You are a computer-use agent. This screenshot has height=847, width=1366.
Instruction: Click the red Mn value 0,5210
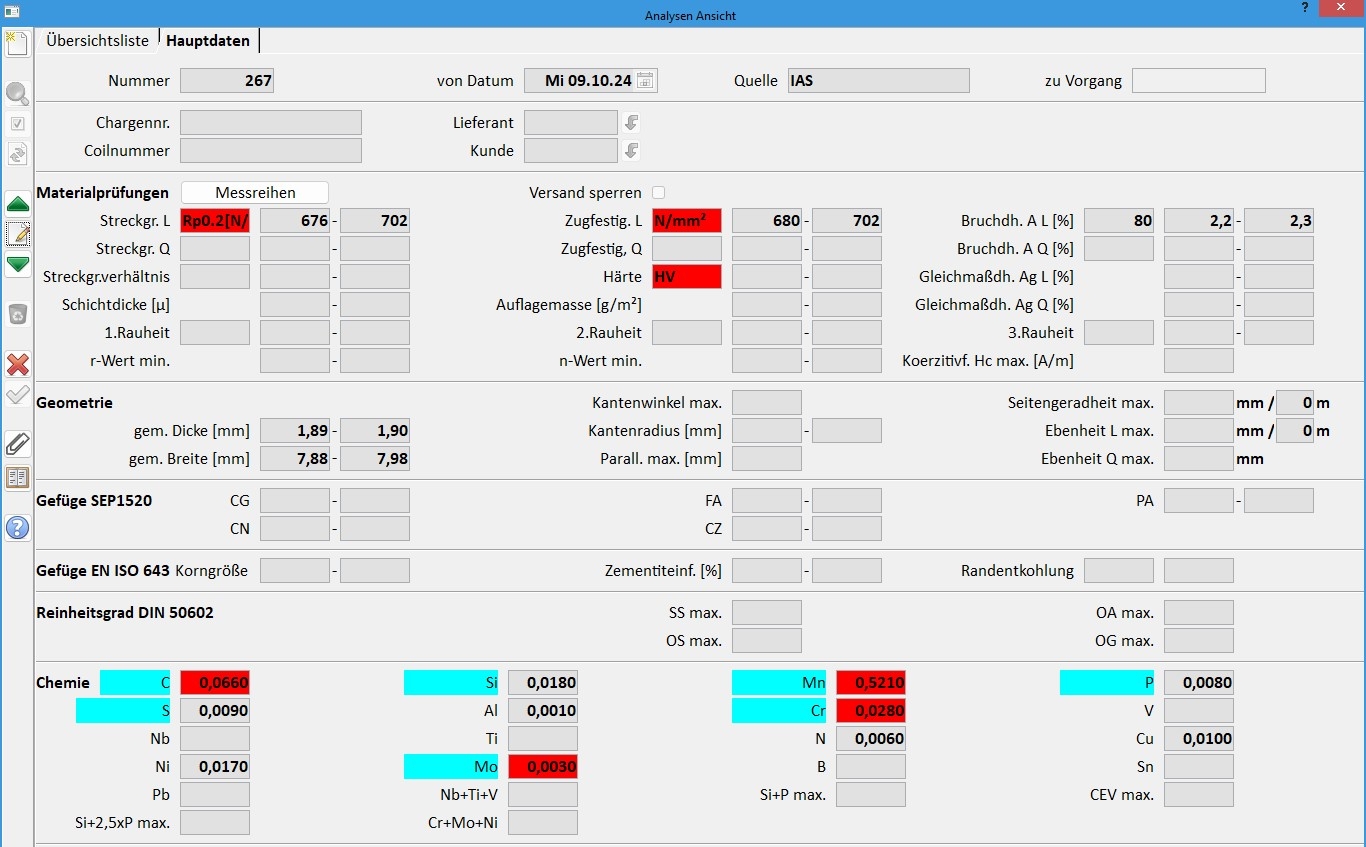(871, 683)
